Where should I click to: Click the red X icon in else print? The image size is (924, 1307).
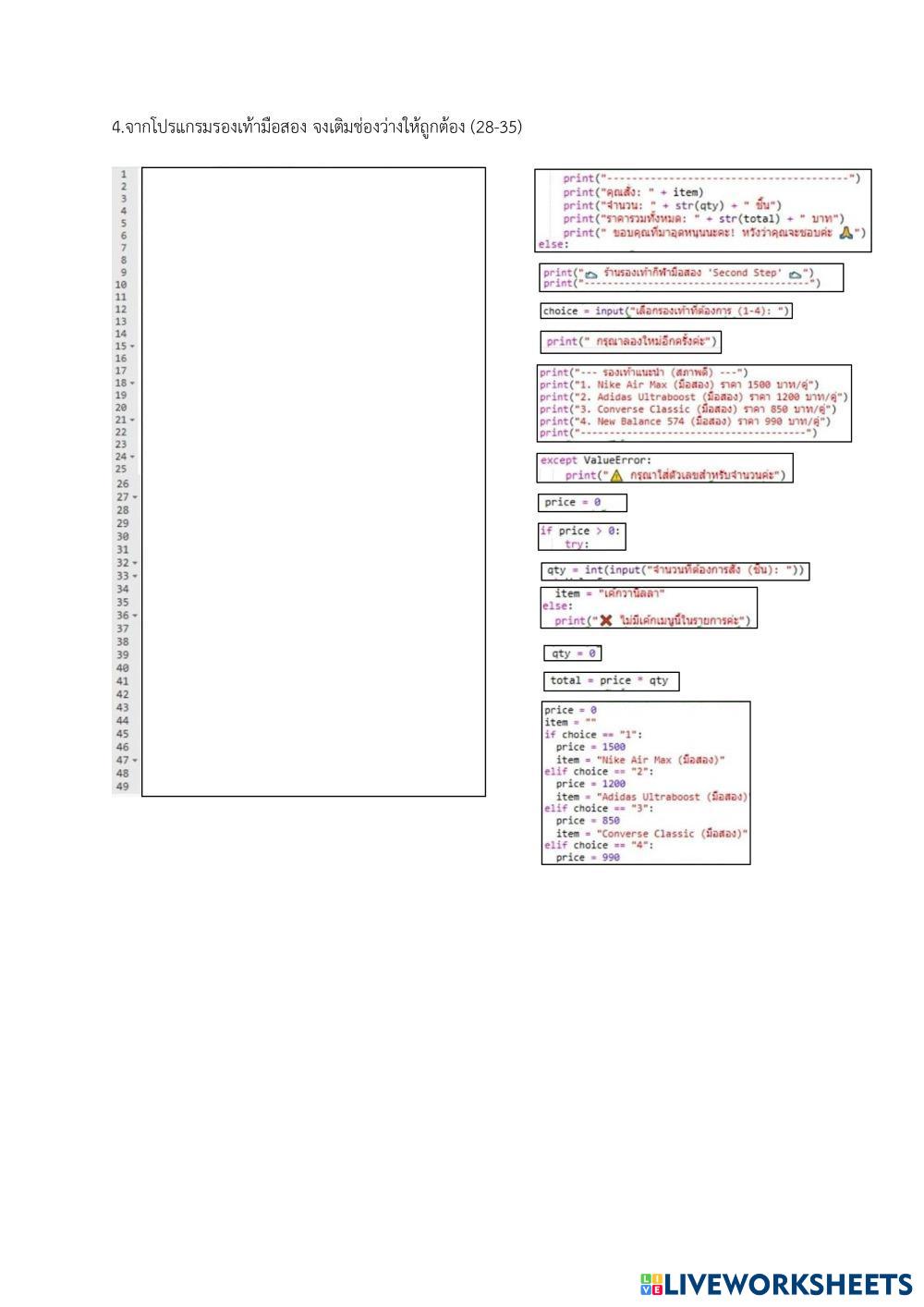[606, 620]
